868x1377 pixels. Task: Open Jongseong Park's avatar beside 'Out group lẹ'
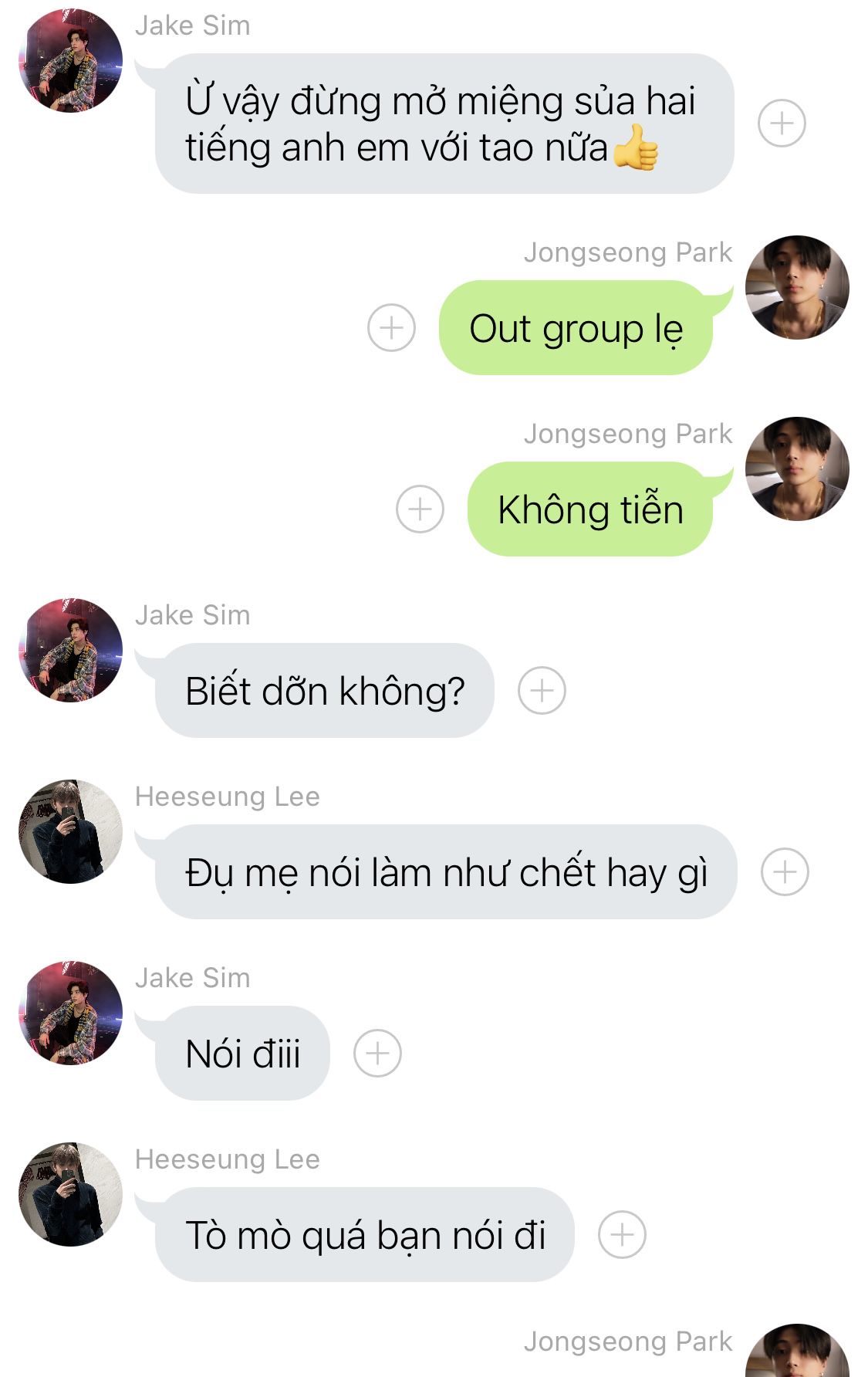pyautogui.click(x=797, y=288)
